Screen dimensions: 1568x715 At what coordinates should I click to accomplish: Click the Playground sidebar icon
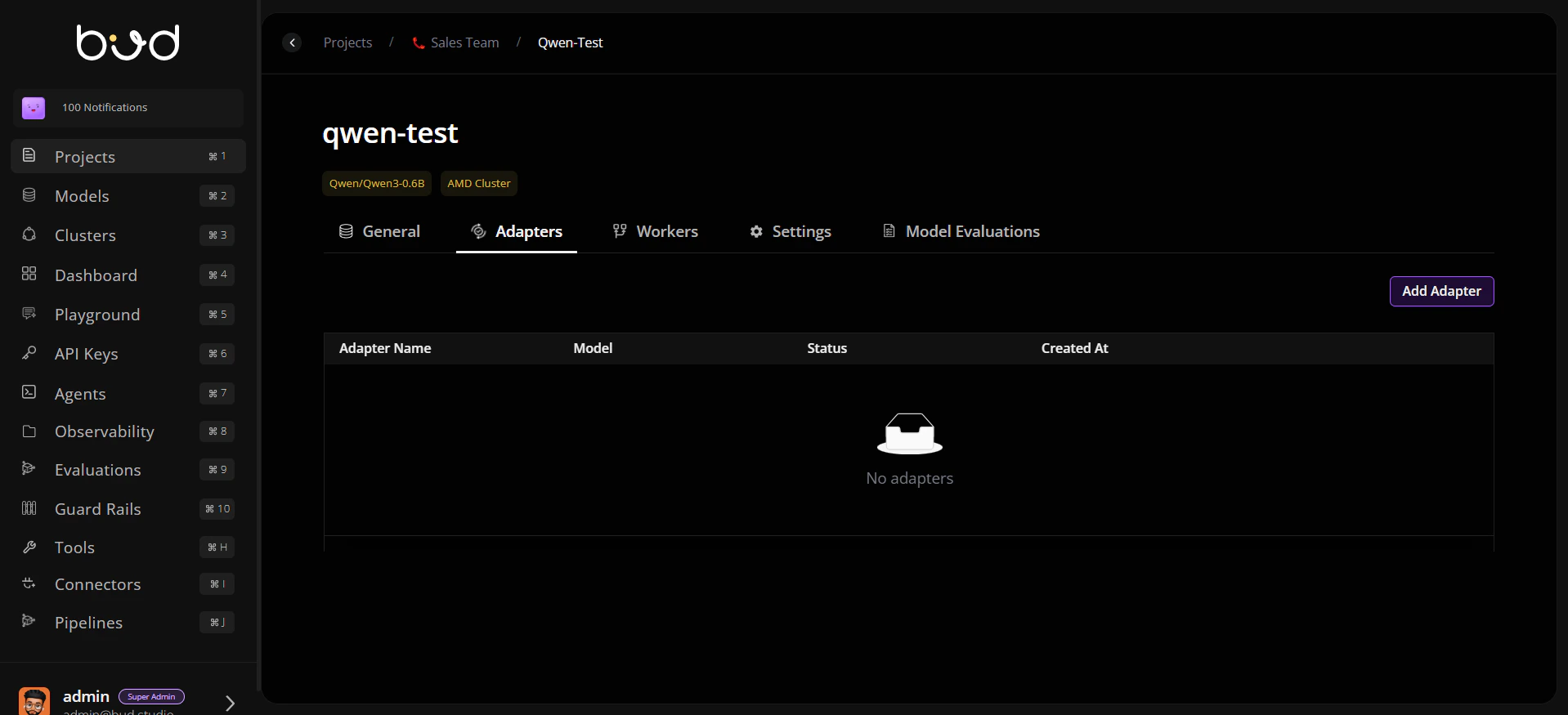(29, 313)
